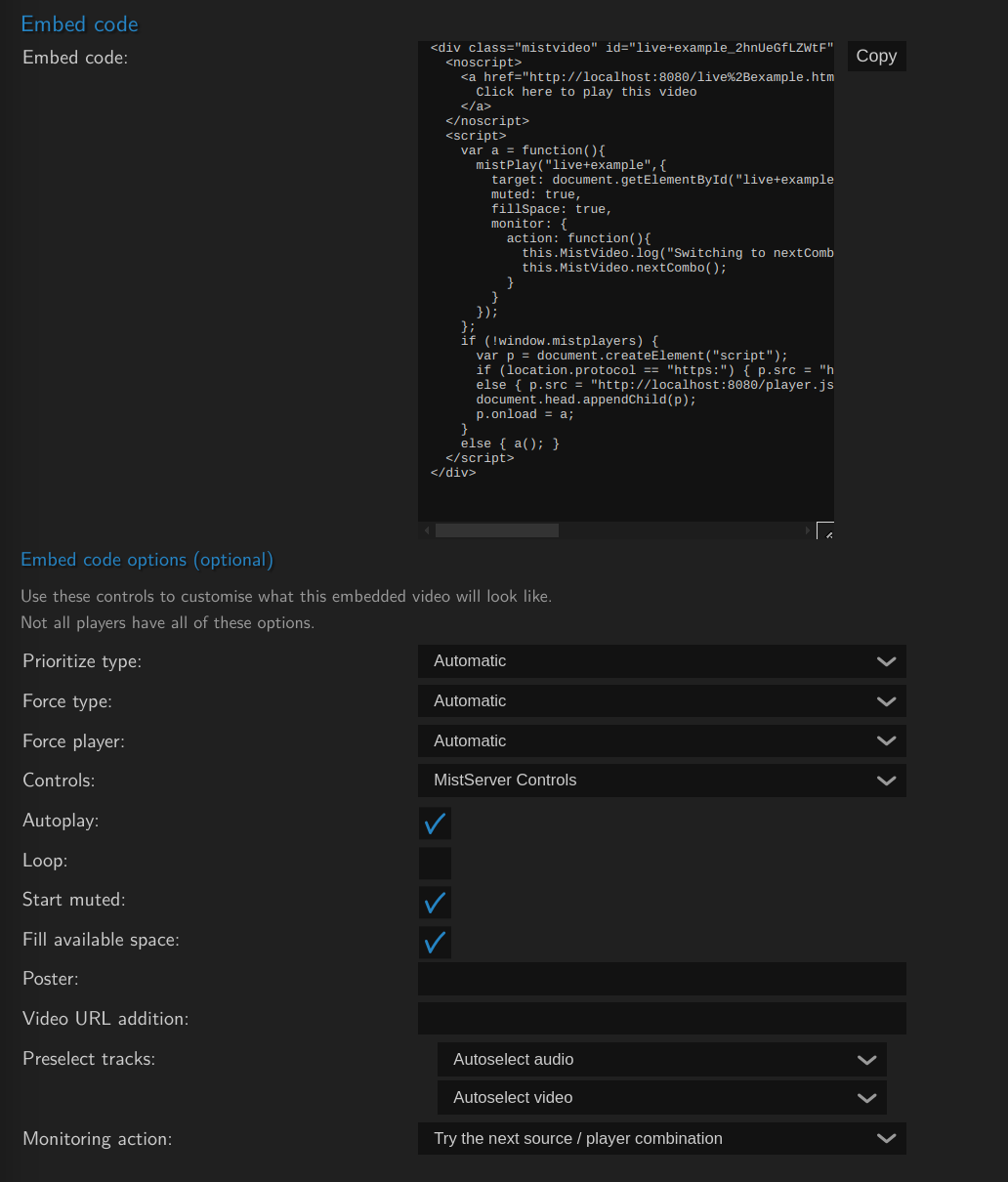Open the "Embed code options (optional)" section link

[147, 559]
